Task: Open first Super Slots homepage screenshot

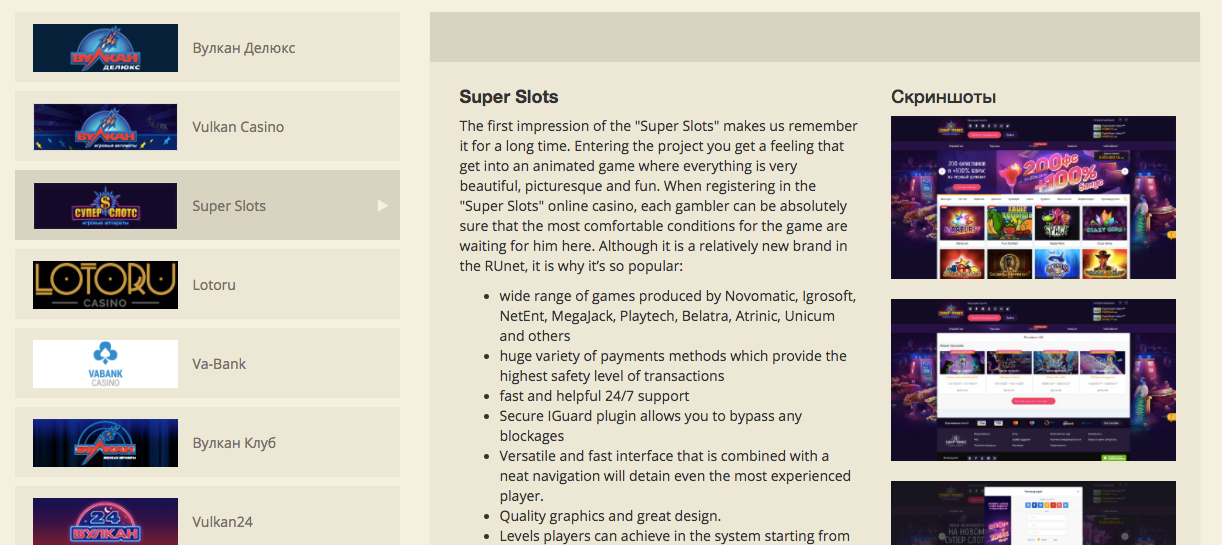Action: point(1033,197)
